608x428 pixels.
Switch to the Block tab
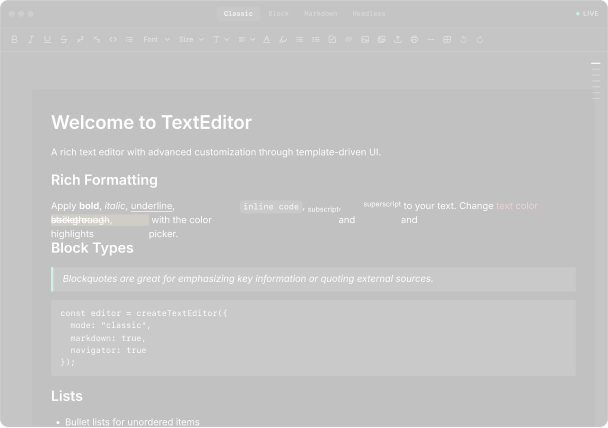[278, 14]
